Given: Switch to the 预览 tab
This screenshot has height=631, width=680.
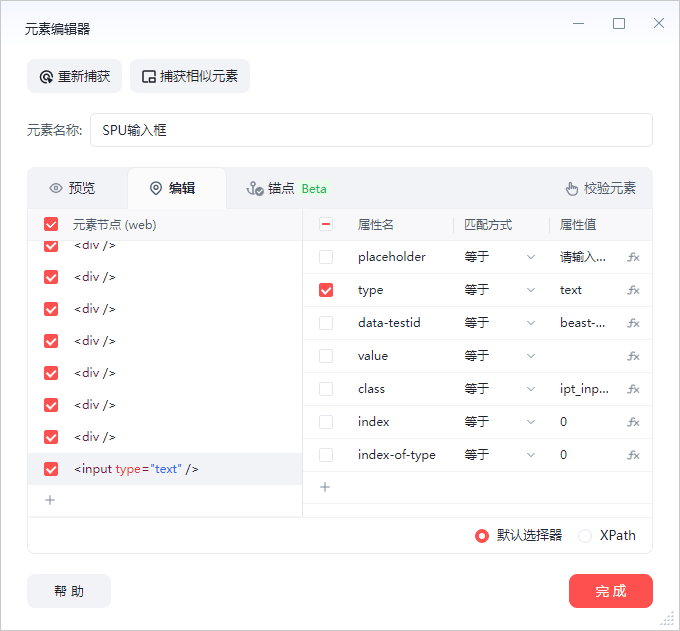Looking at the screenshot, I should coord(72,188).
